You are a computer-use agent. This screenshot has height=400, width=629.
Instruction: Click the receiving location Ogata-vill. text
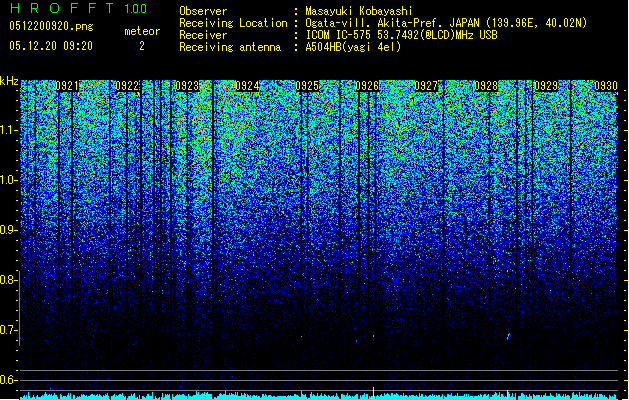(x=446, y=23)
